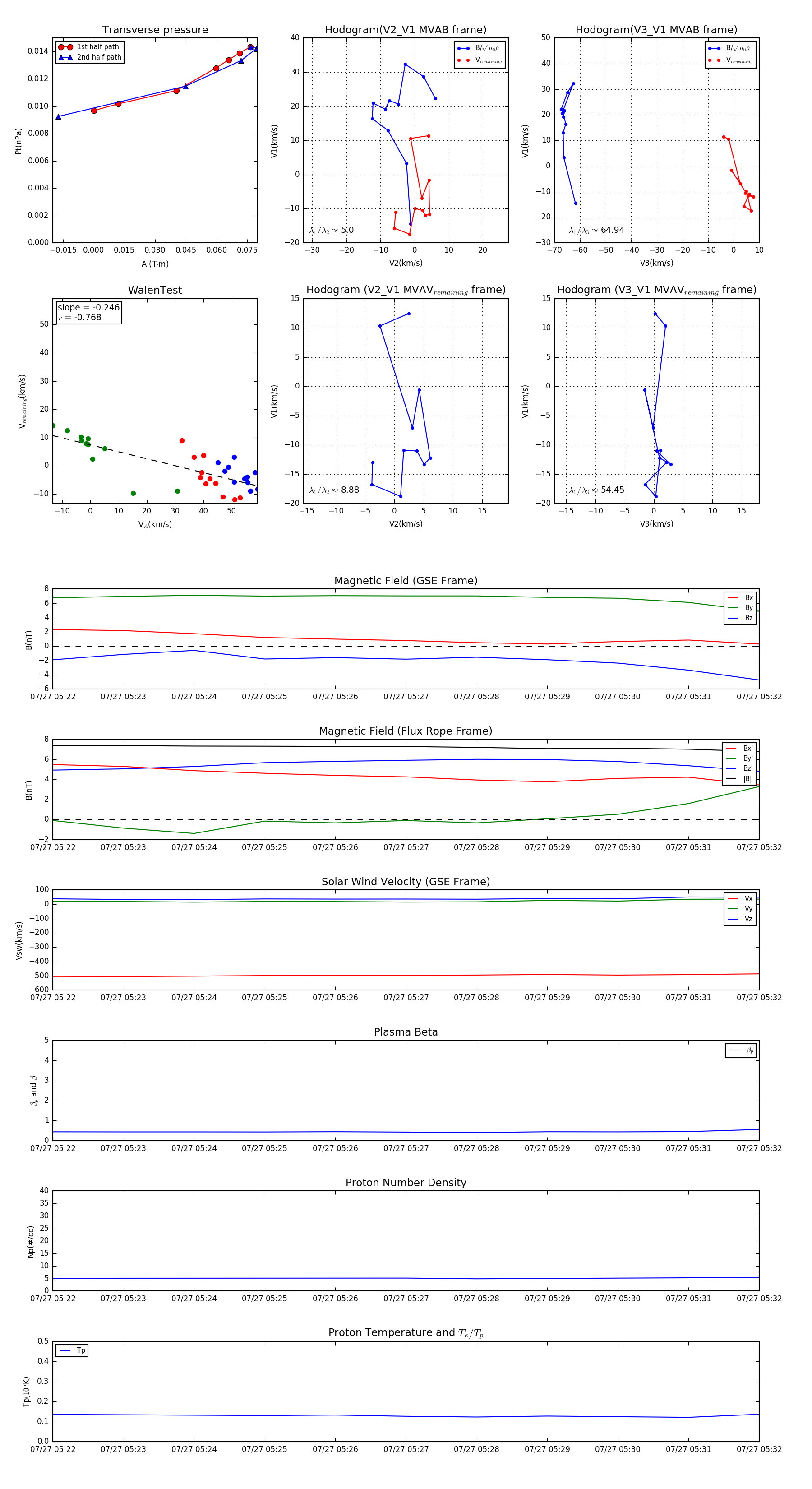Screen dimensions: 812x1489
Task: Click the 'Proton Number Density' plot title
Action: (406, 1183)
